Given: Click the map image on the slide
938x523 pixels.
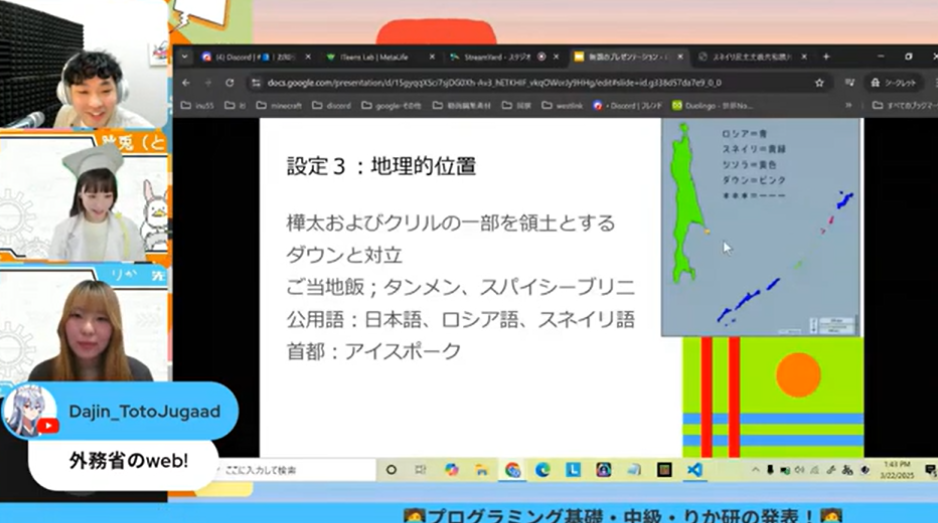Looking at the screenshot, I should 762,227.
